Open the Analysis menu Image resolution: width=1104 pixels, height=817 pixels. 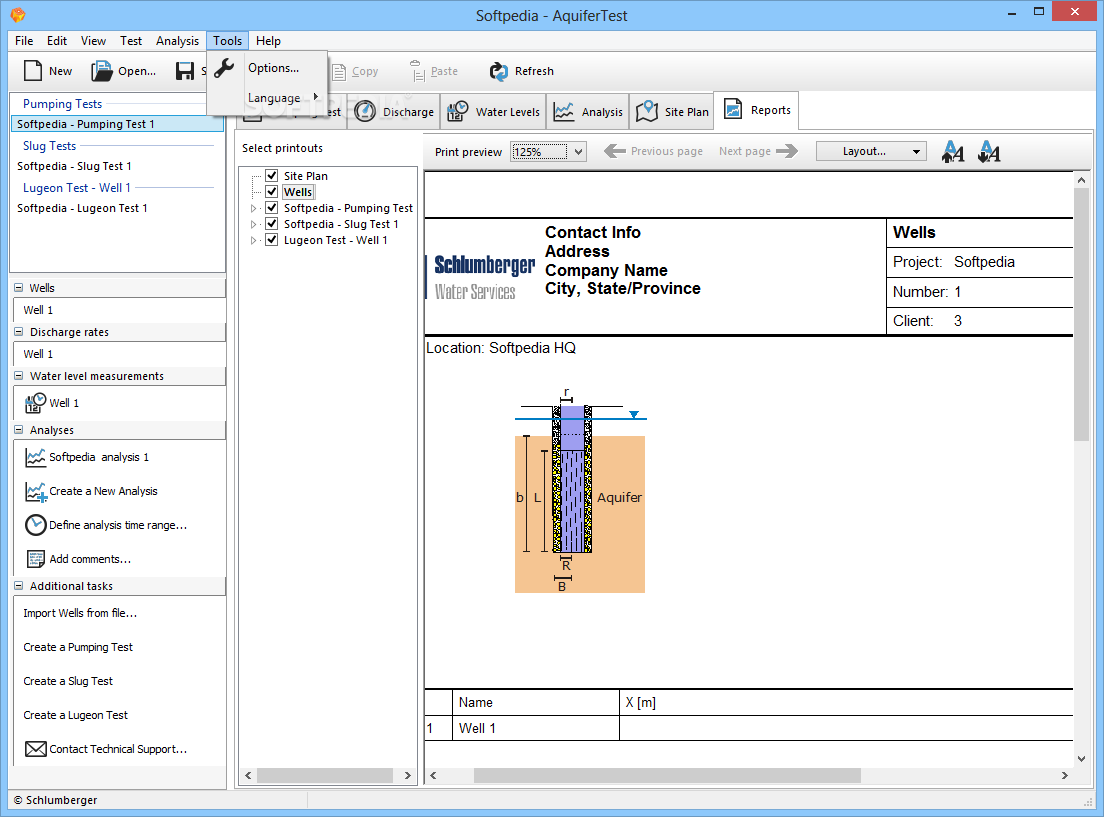(177, 41)
